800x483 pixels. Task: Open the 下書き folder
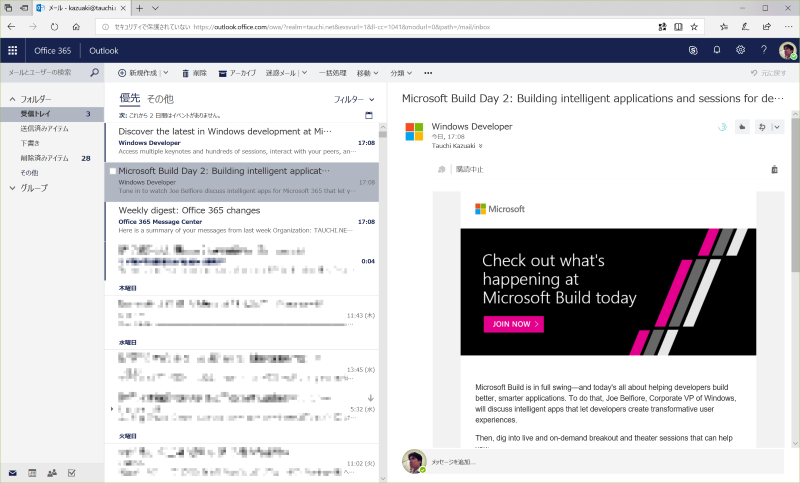coord(30,143)
